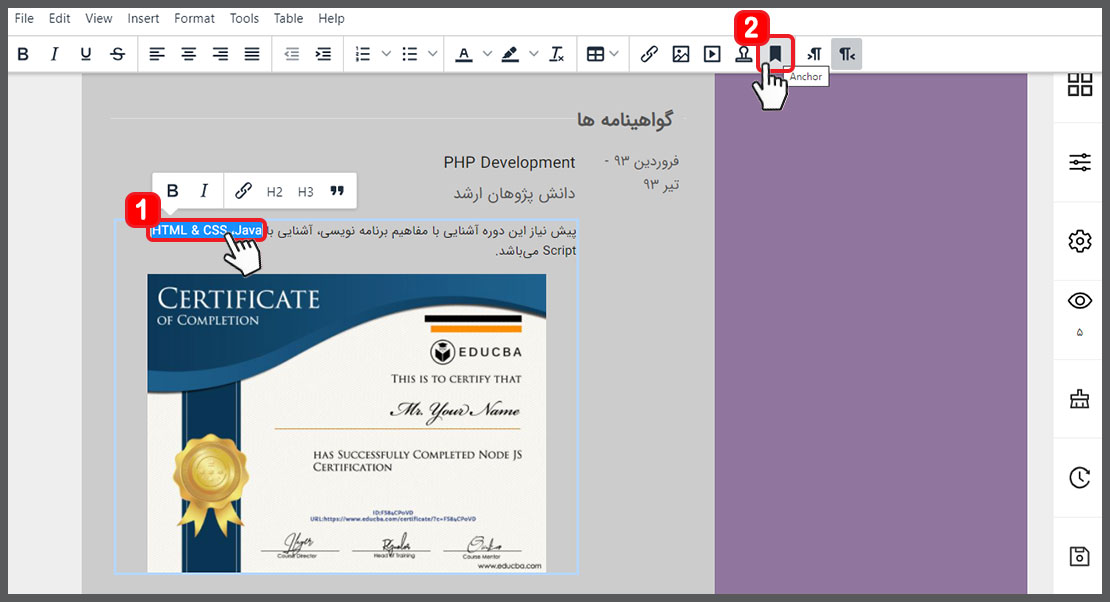Toggle bold in the main toolbar
Image resolution: width=1110 pixels, height=602 pixels.
(23, 54)
